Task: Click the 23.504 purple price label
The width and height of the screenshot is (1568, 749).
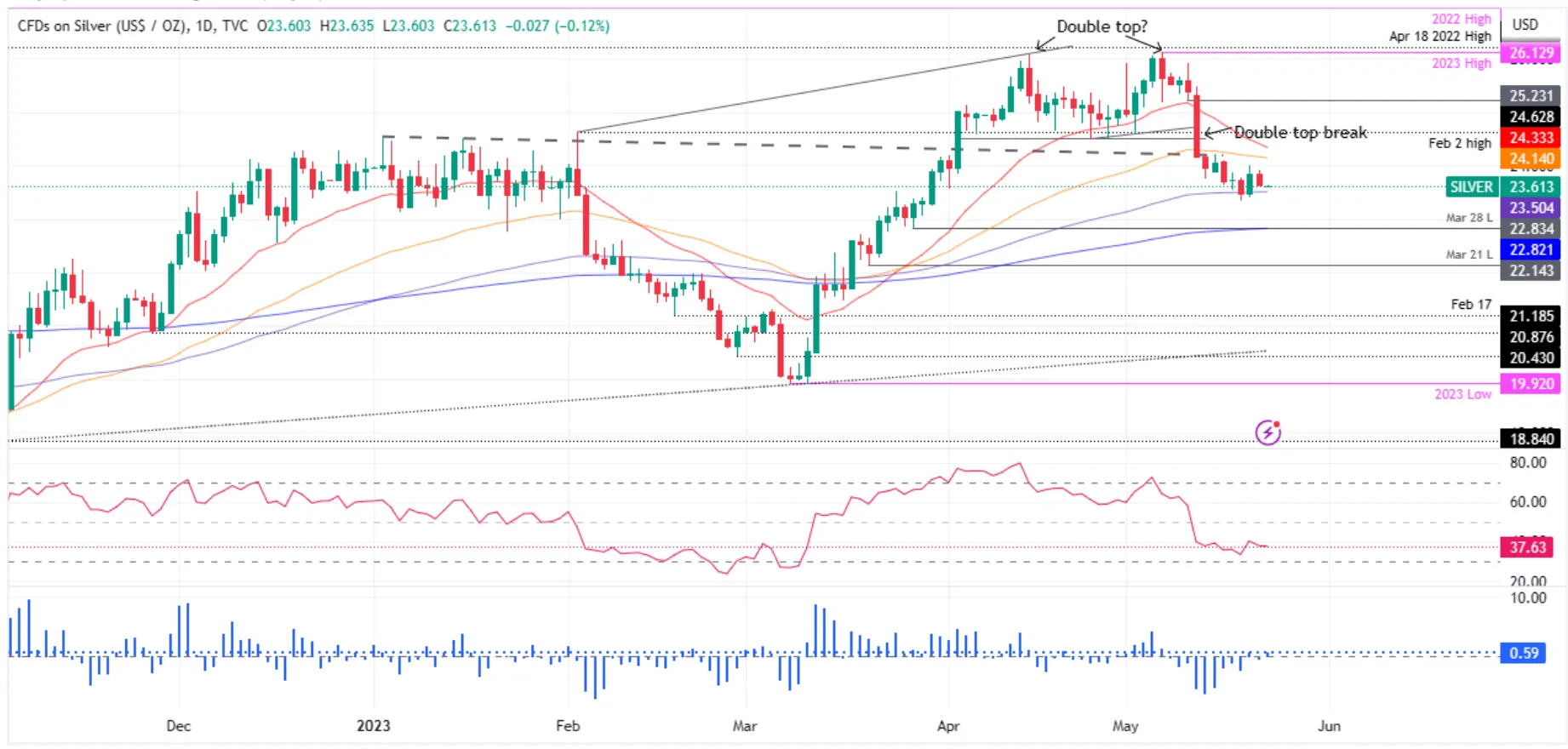Action: point(1531,208)
